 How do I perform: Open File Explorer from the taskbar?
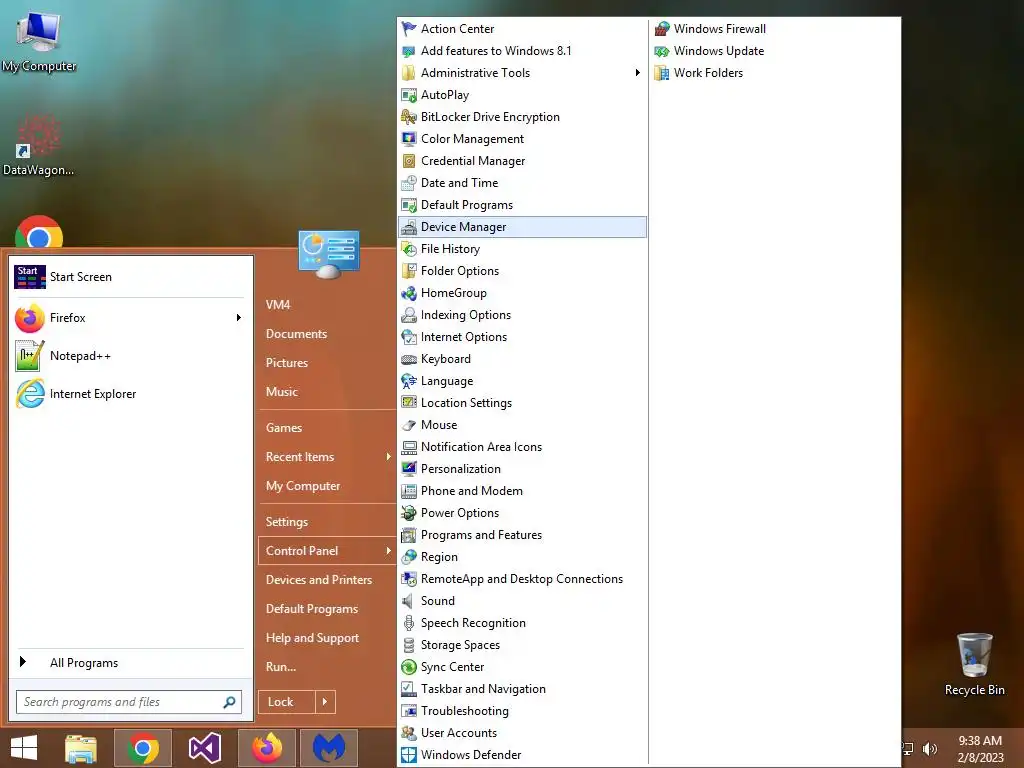[x=81, y=748]
